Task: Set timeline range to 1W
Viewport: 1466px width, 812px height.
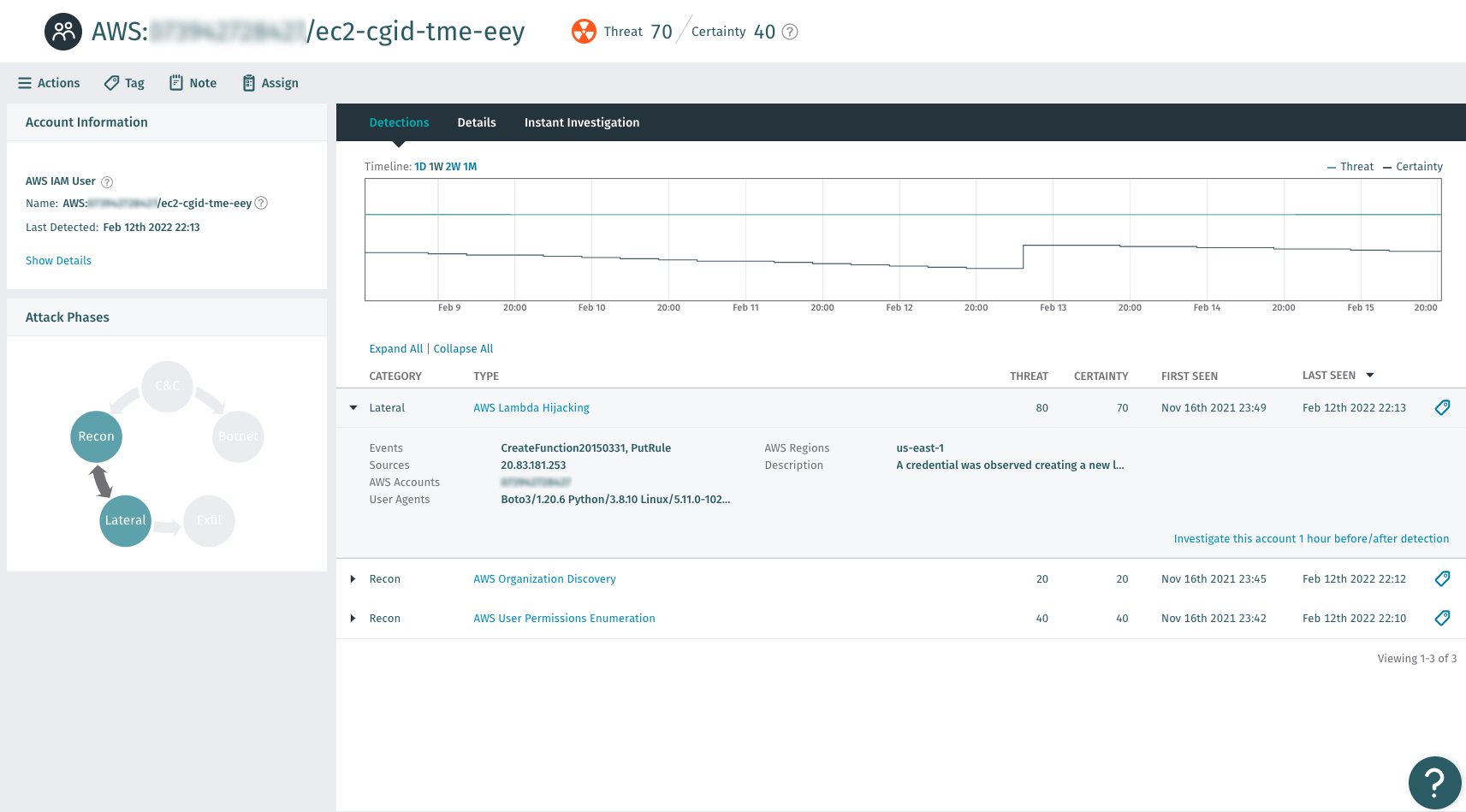Action: pyautogui.click(x=436, y=167)
